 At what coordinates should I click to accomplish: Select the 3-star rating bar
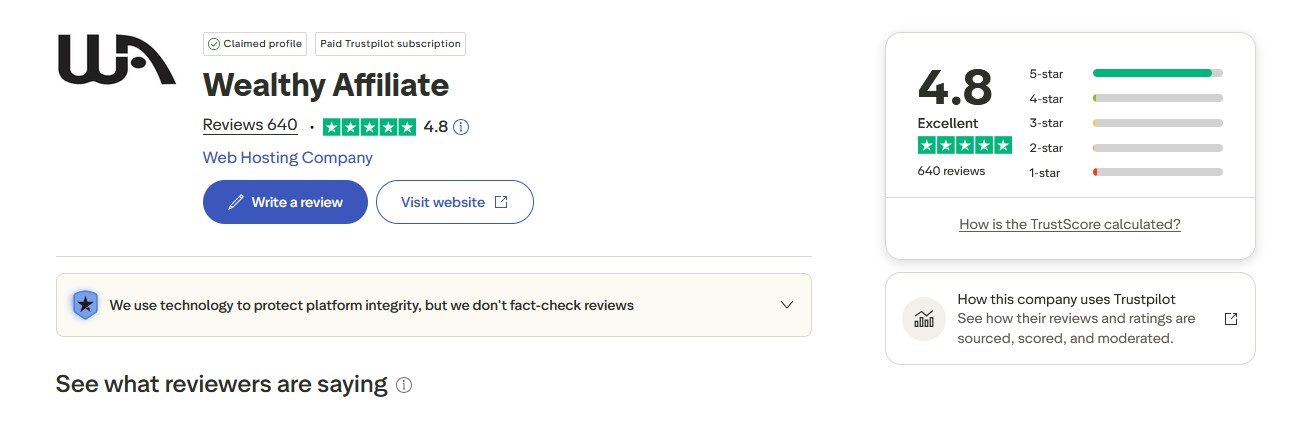point(1157,123)
